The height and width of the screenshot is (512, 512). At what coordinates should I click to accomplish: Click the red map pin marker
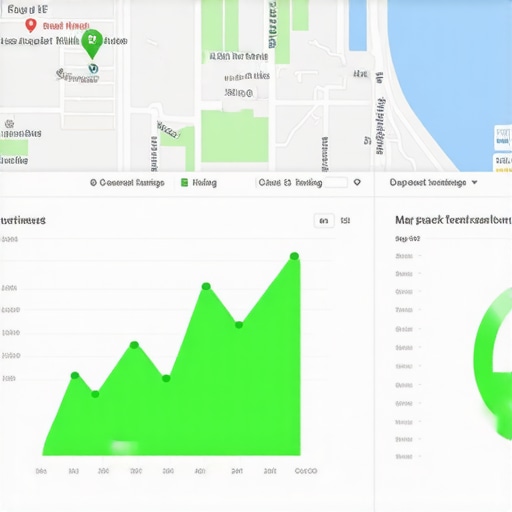(31, 25)
